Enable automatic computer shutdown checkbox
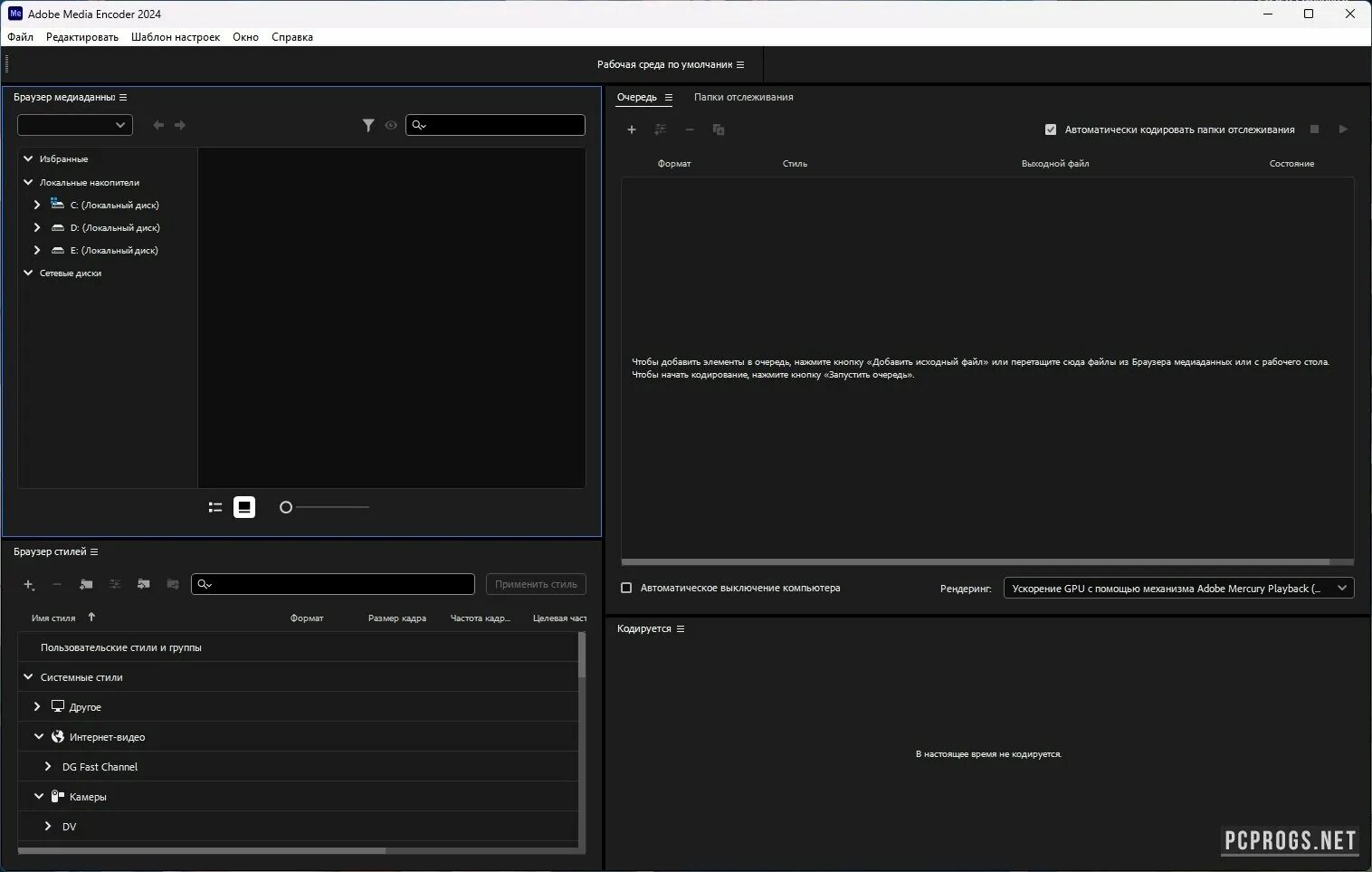 [x=626, y=588]
